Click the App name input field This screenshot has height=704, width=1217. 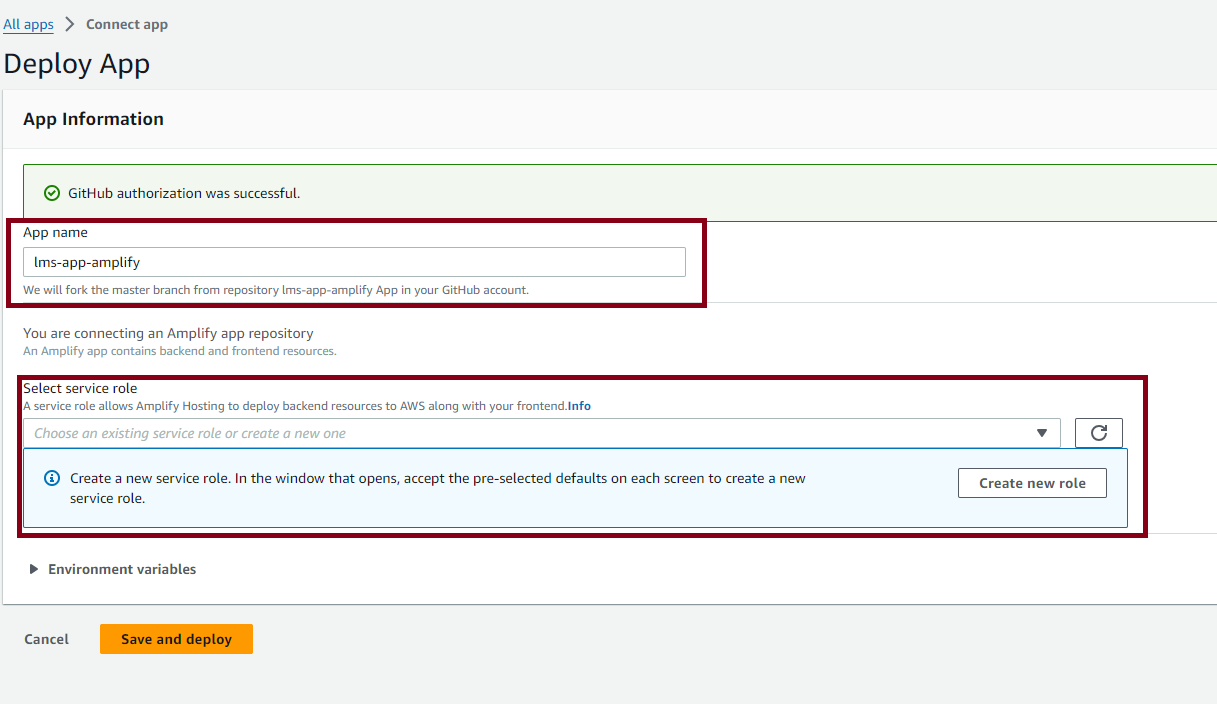[354, 262]
